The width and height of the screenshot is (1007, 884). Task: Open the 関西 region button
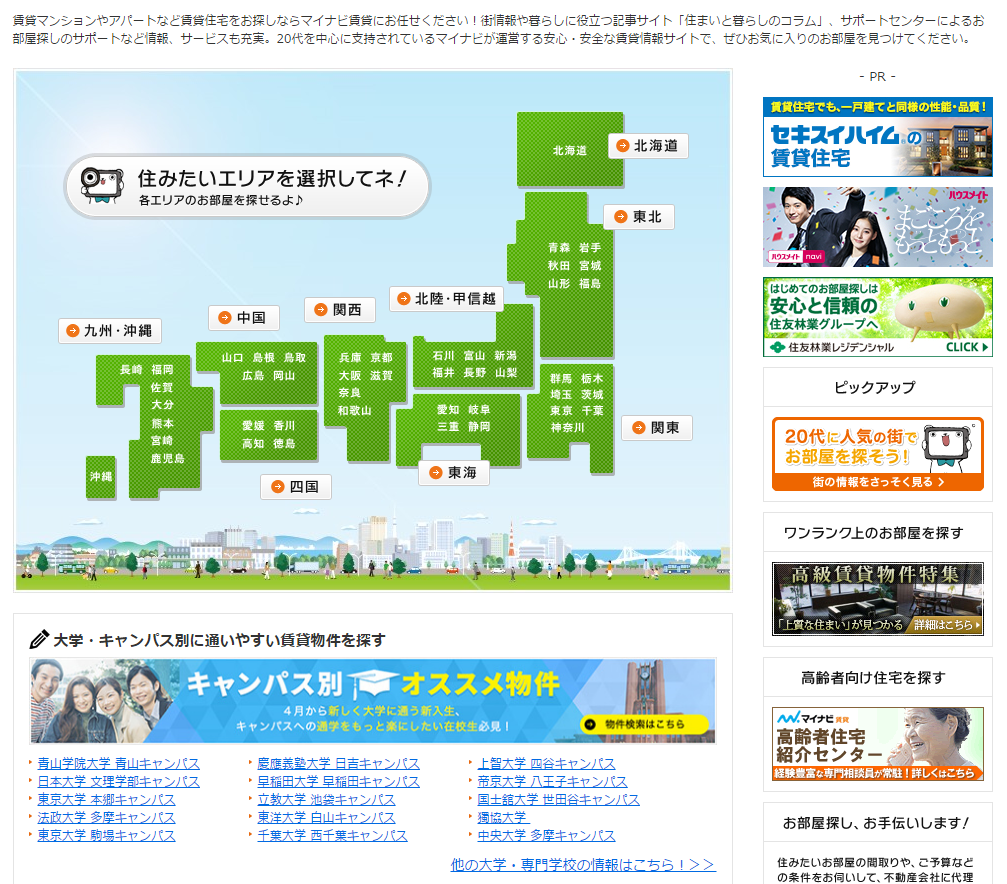click(x=339, y=310)
